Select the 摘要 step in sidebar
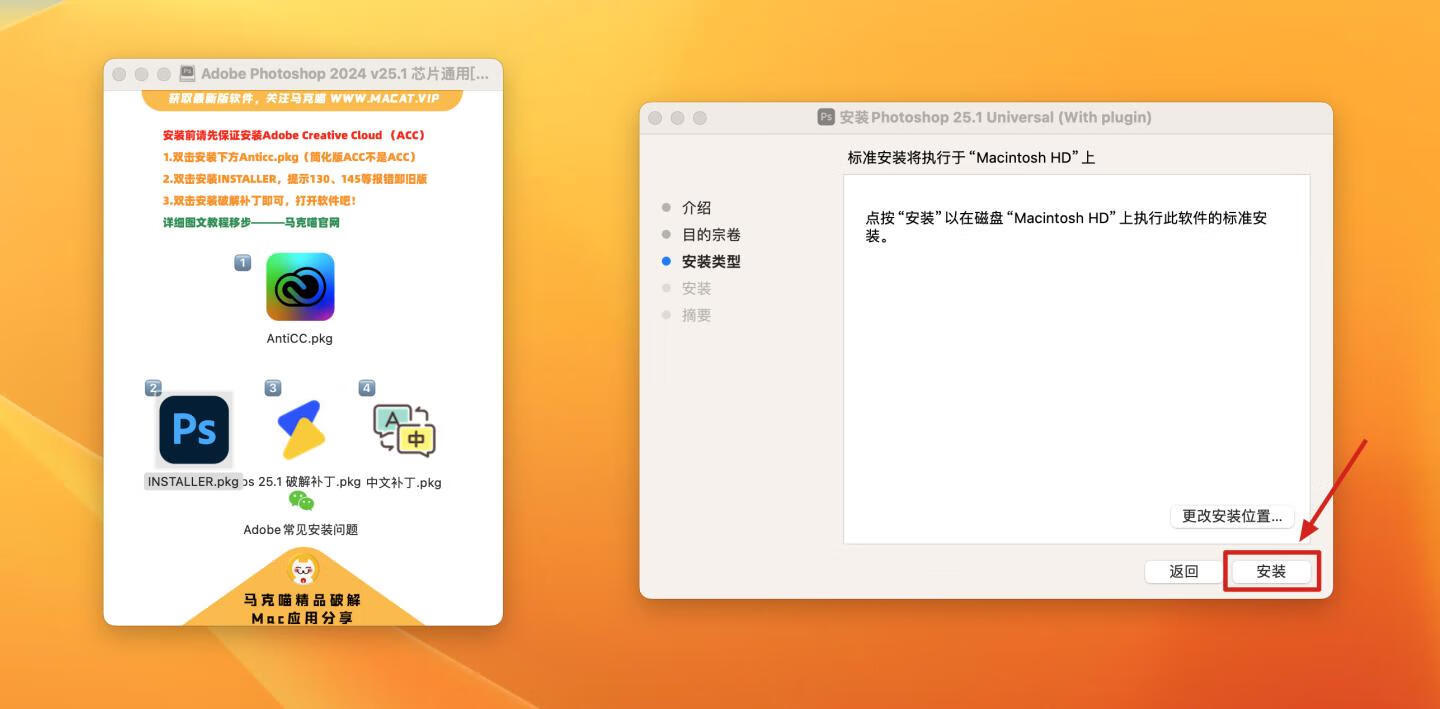 tap(697, 315)
